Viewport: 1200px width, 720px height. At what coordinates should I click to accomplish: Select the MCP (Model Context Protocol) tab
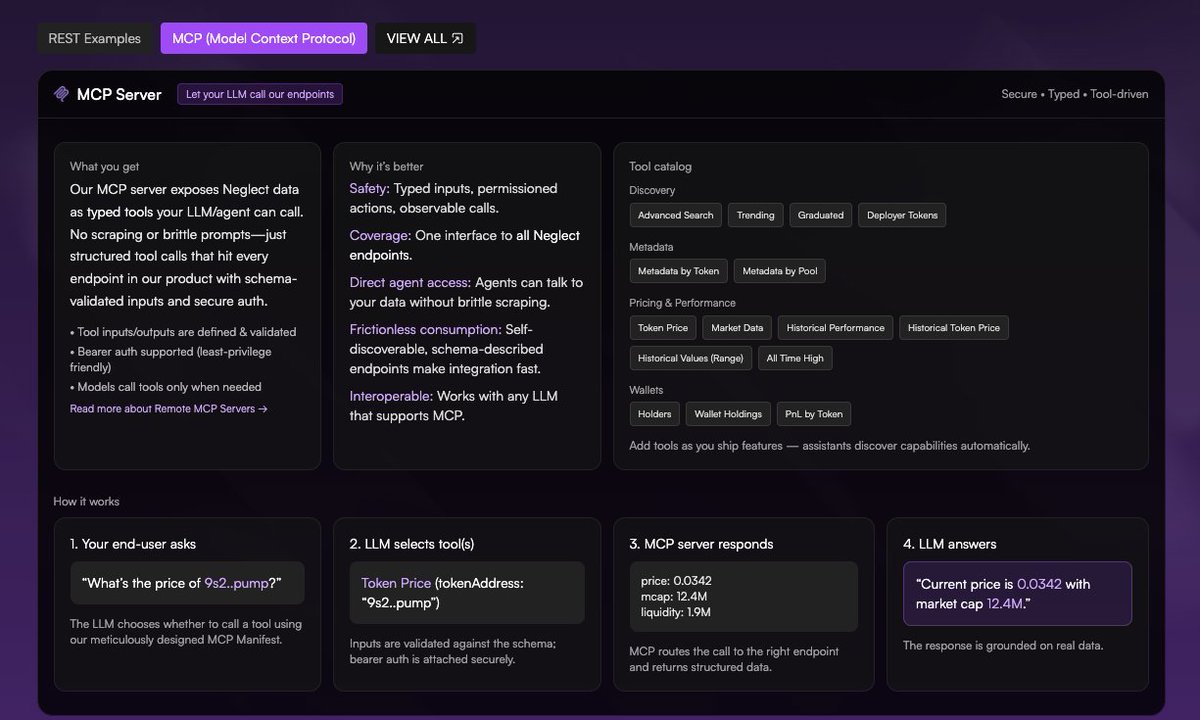[x=264, y=38]
